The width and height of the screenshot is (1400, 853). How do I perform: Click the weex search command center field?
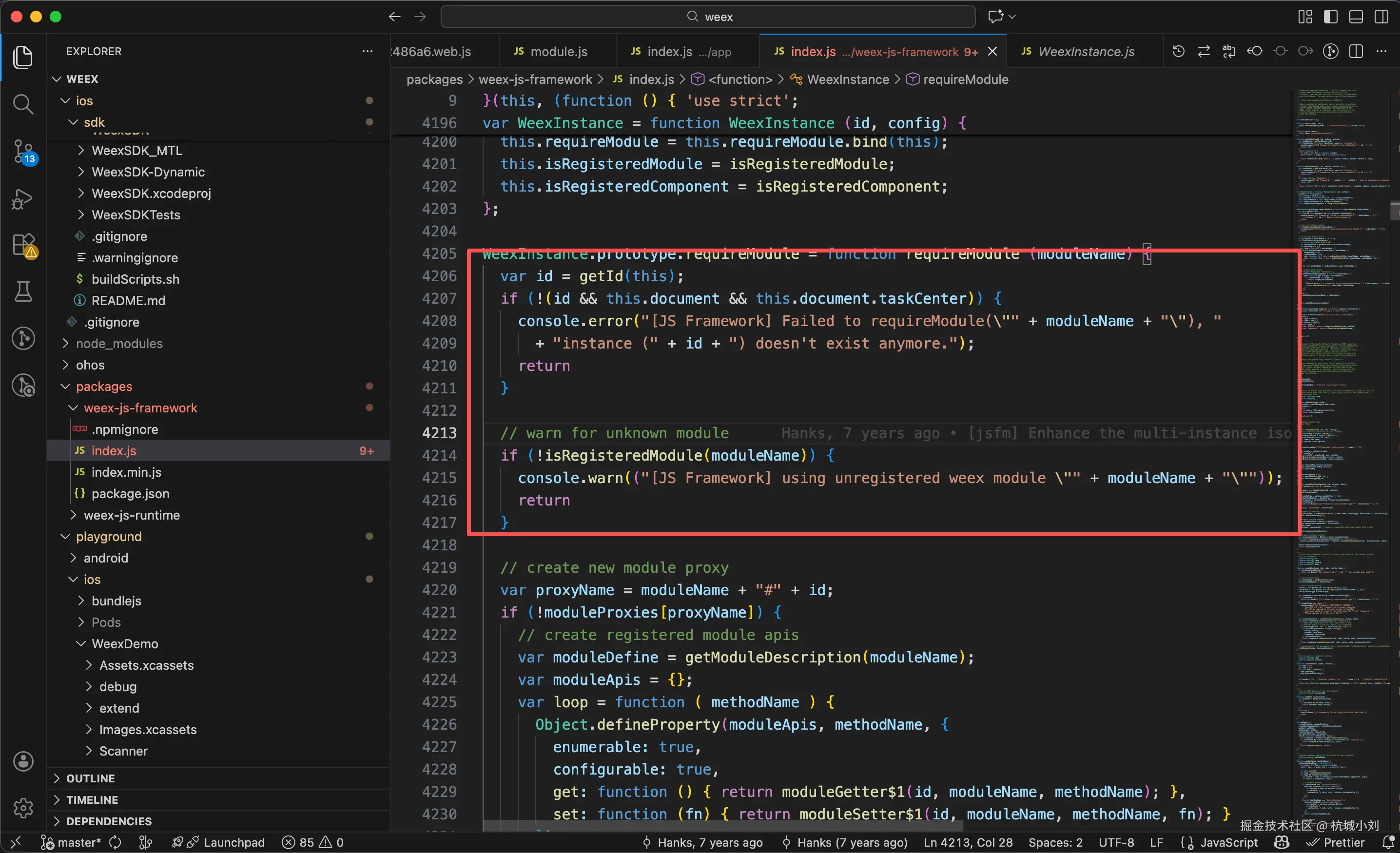[x=708, y=17]
